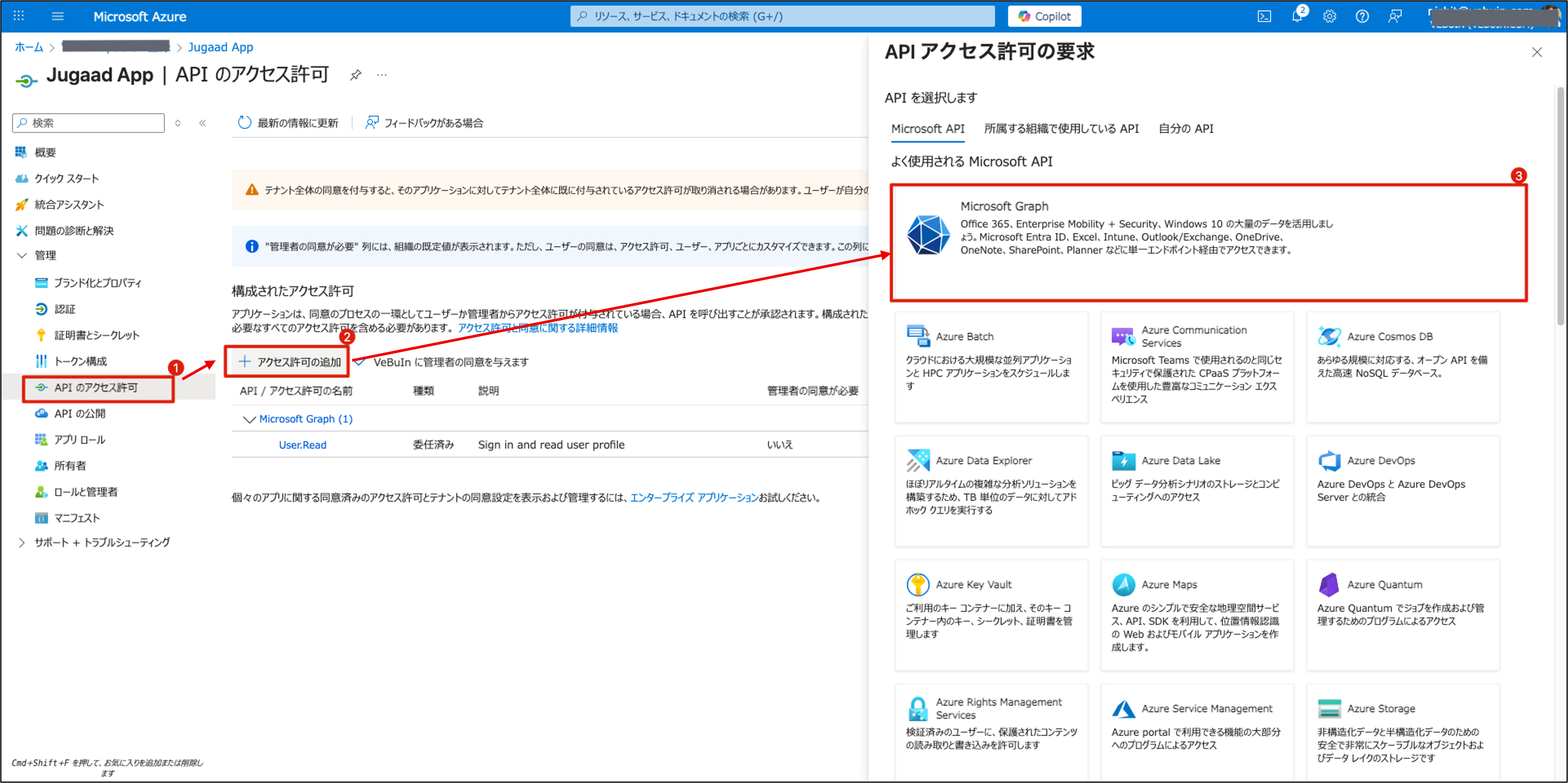
Task: Open the more options ellipsis beside title
Action: [x=382, y=75]
